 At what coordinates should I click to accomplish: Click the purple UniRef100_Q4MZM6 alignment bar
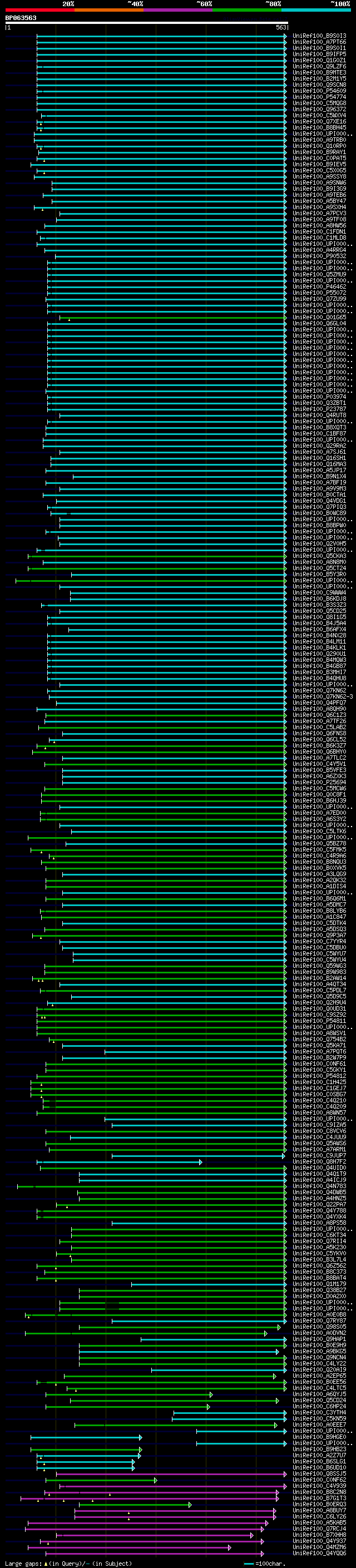[x=129, y=1547]
